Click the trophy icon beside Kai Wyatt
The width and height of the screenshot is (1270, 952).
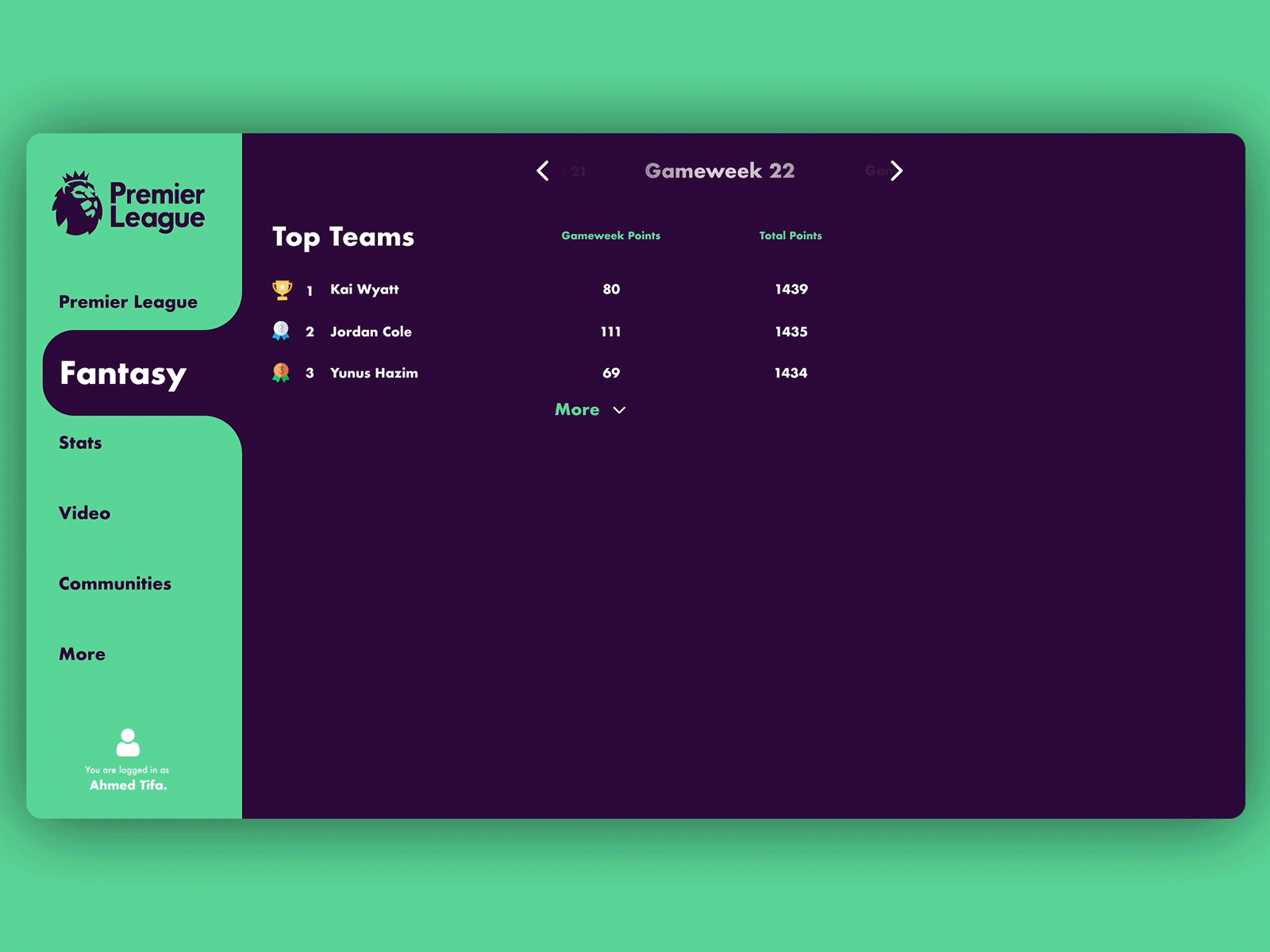coord(280,290)
